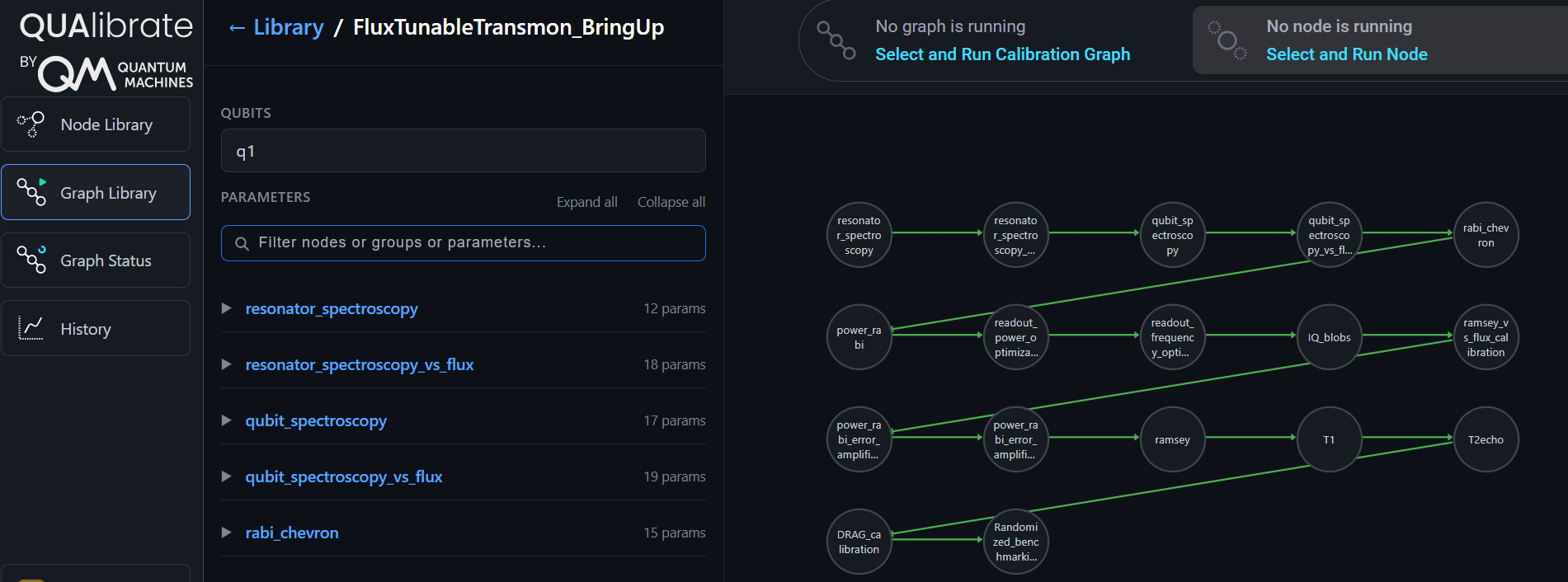Select the DRAG_calibration graph node
This screenshot has height=582, width=1568.
(x=859, y=542)
